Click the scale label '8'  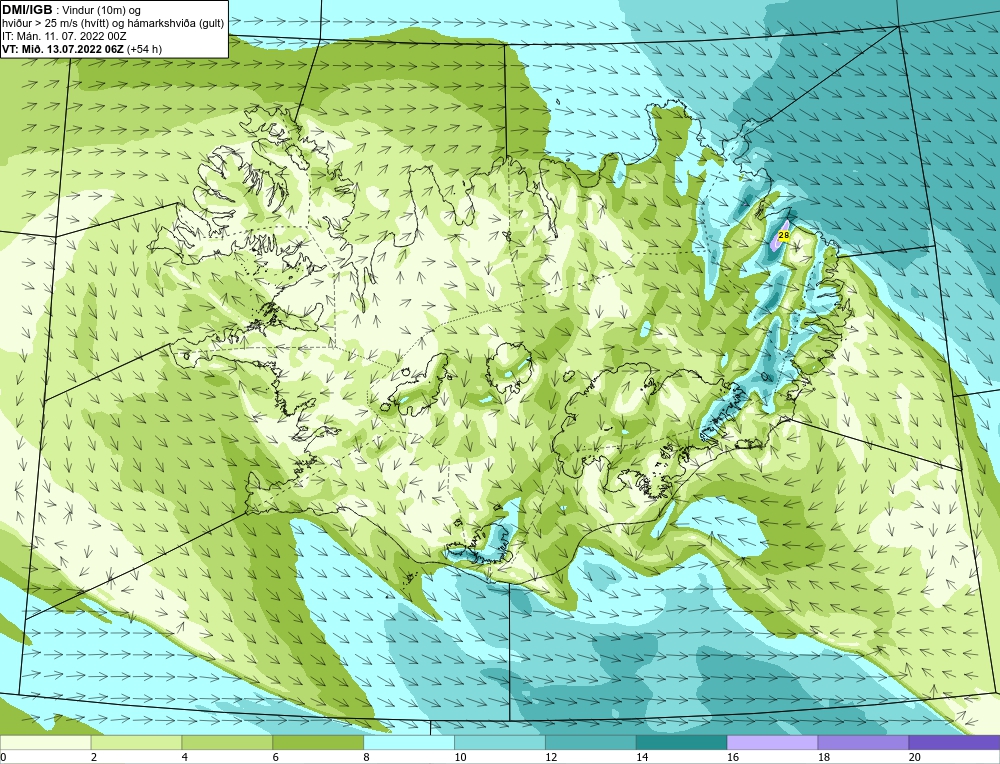click(x=367, y=757)
